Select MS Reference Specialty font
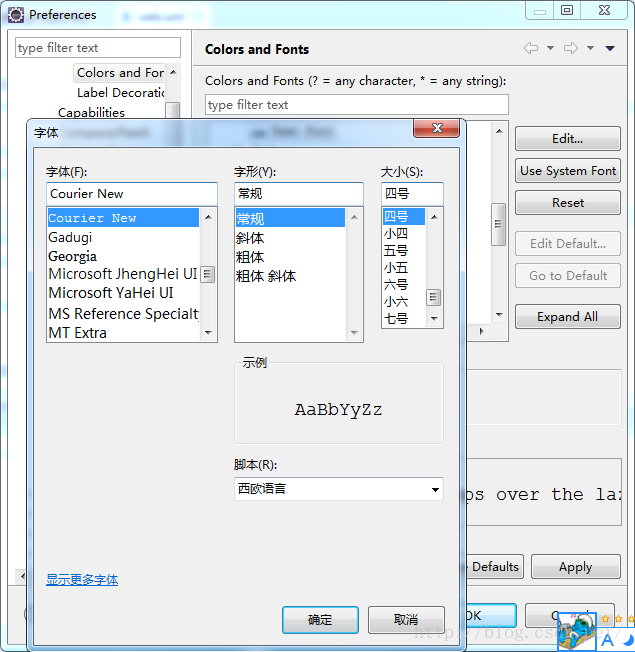635x652 pixels. point(124,314)
